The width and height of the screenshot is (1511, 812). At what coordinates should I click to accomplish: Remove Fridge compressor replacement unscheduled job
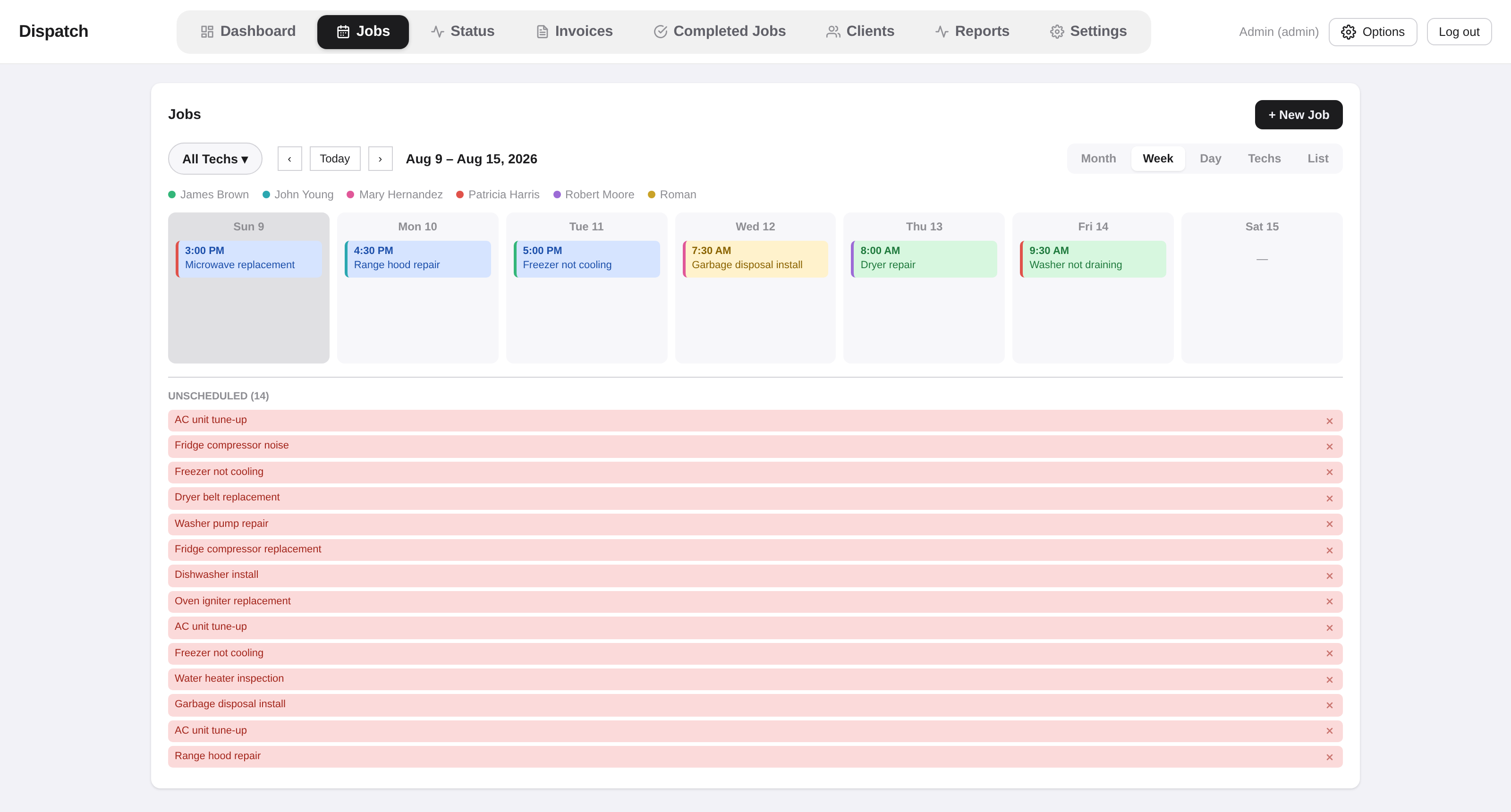pyautogui.click(x=1330, y=550)
